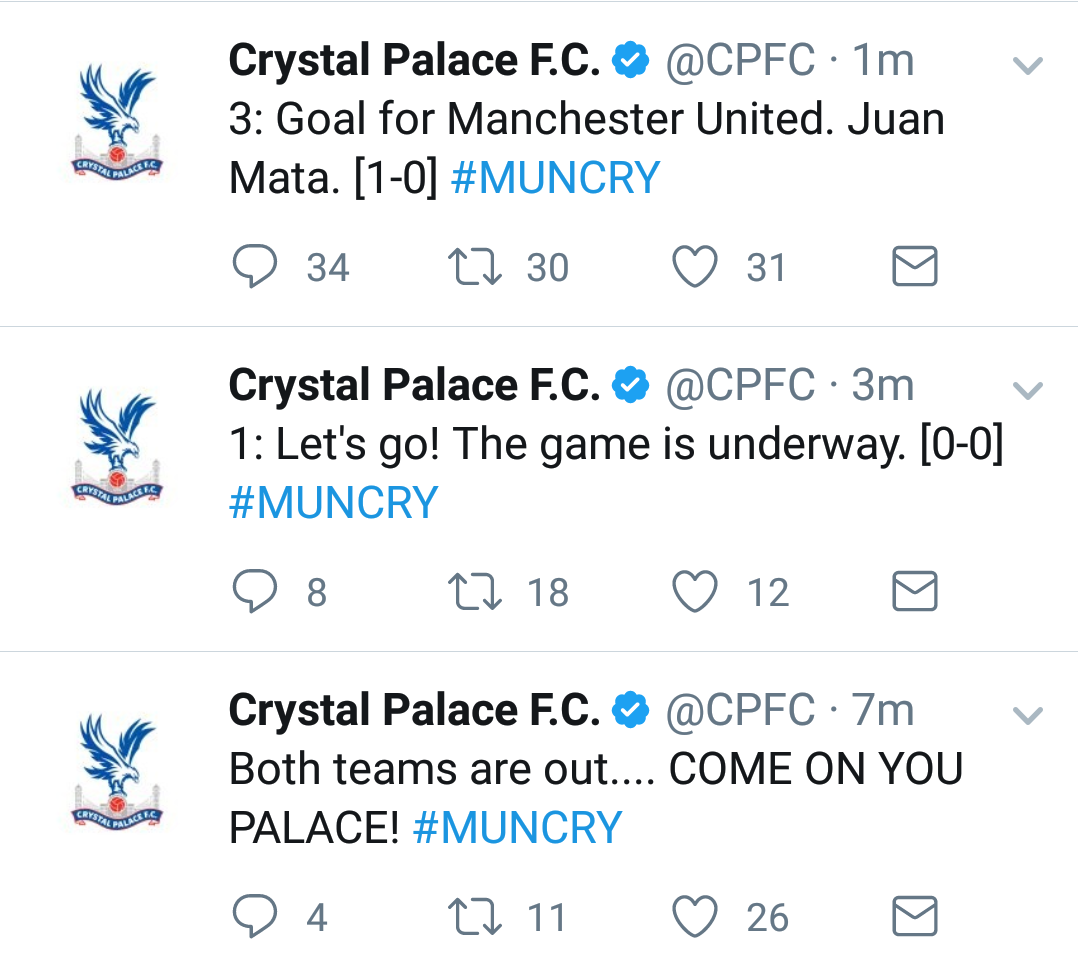
Task: Open #MUNCRY hashtag in the underway tweet
Action: [333, 503]
